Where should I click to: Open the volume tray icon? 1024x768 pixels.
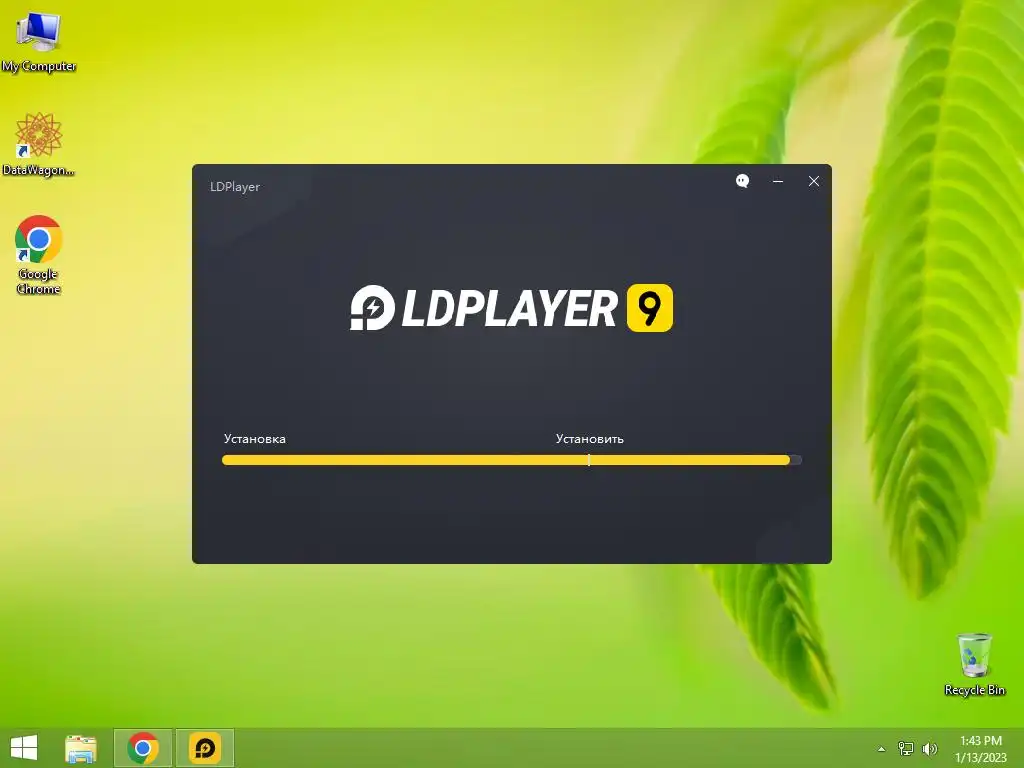pos(929,748)
